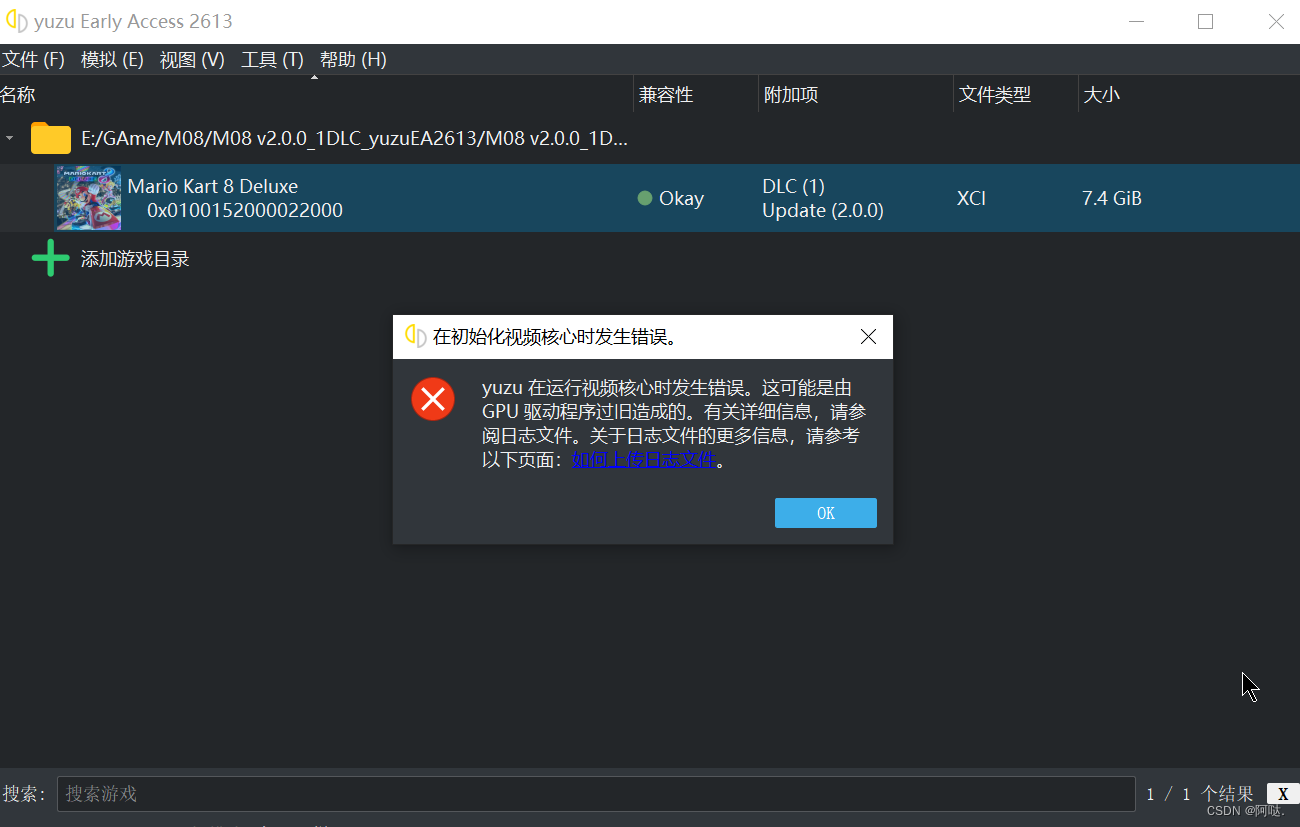Click OK in the error dialog
Screen dimensions: 1300x827
(826, 513)
